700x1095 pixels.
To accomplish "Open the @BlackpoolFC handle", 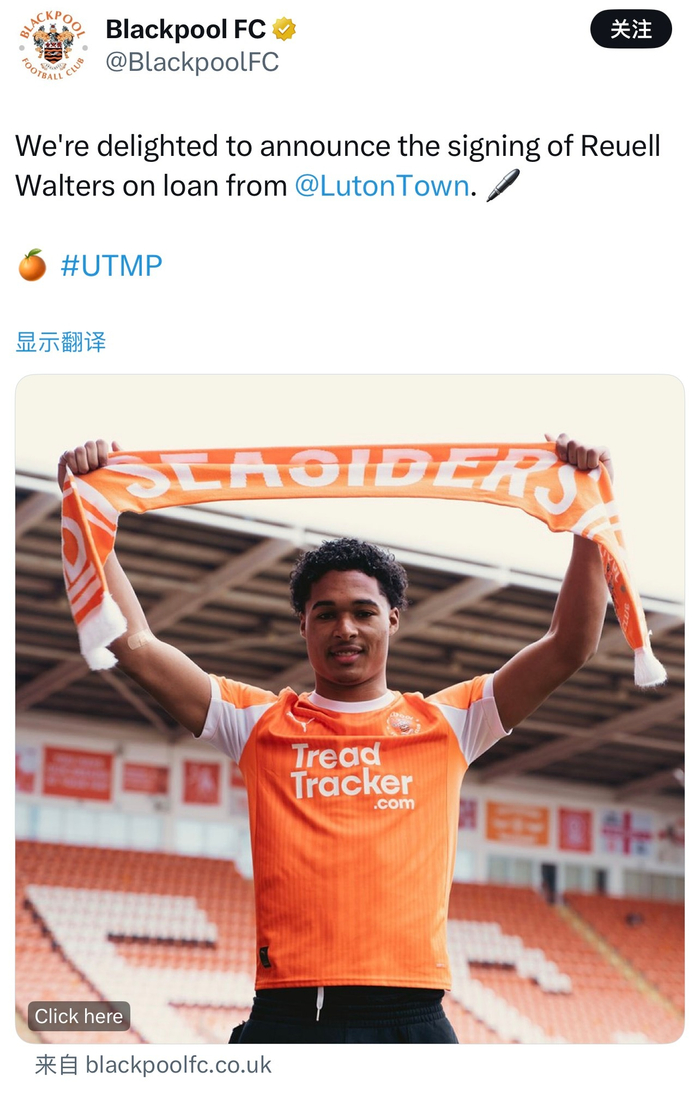I will click(192, 62).
